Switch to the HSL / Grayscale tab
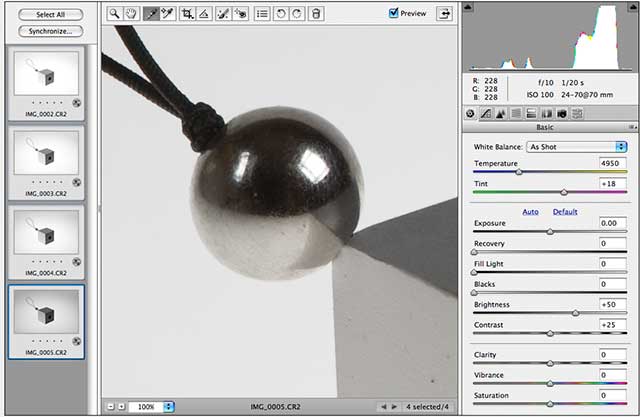 pos(516,113)
